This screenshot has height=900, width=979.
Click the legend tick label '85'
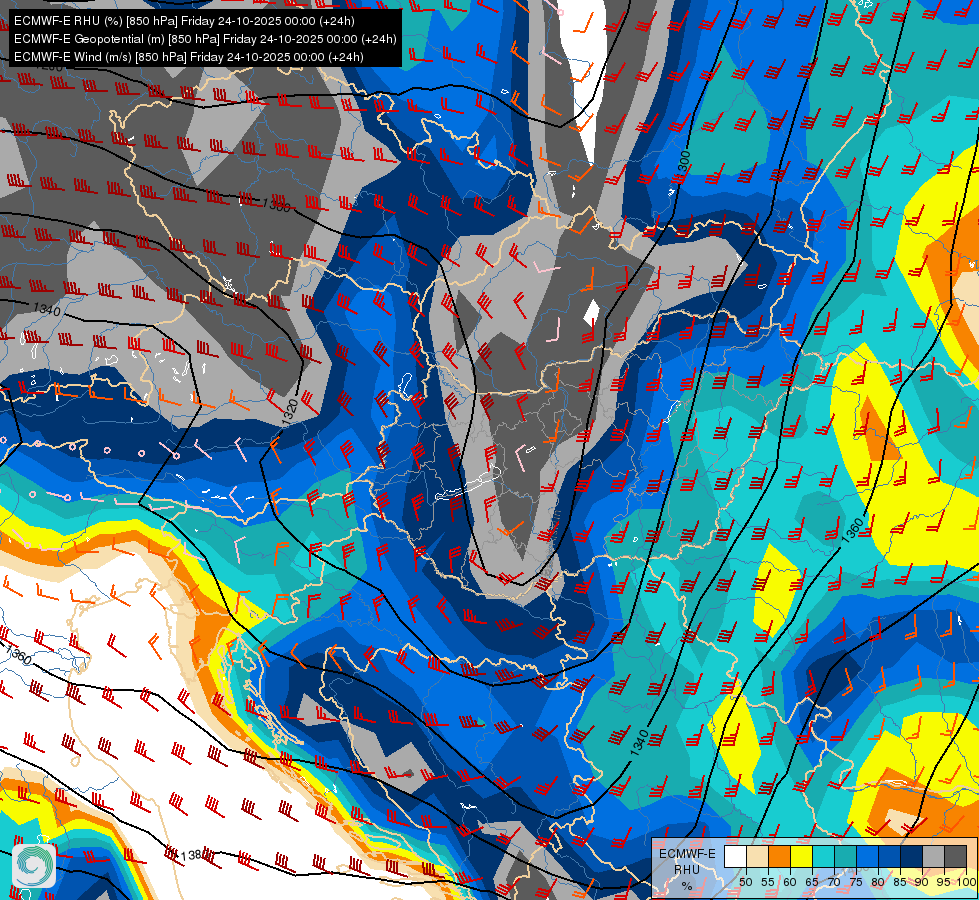click(900, 882)
